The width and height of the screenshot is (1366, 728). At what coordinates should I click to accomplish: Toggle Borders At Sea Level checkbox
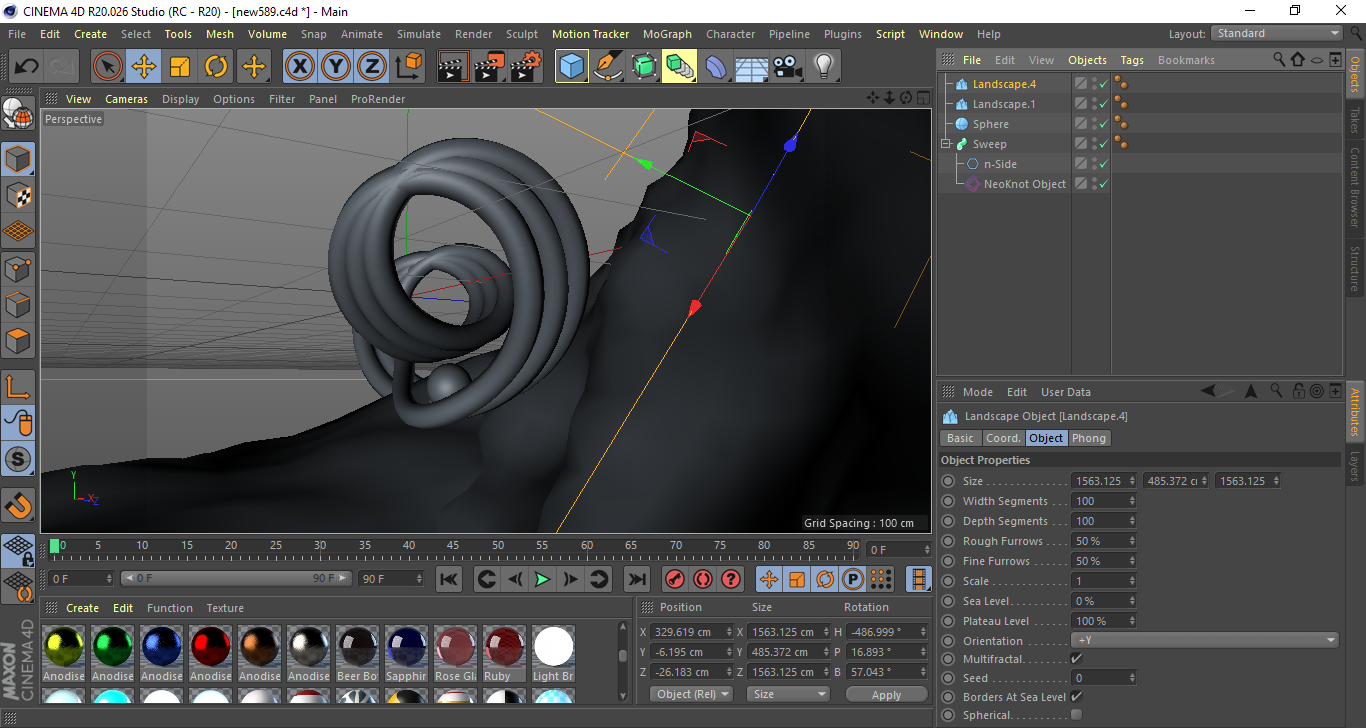[1076, 696]
